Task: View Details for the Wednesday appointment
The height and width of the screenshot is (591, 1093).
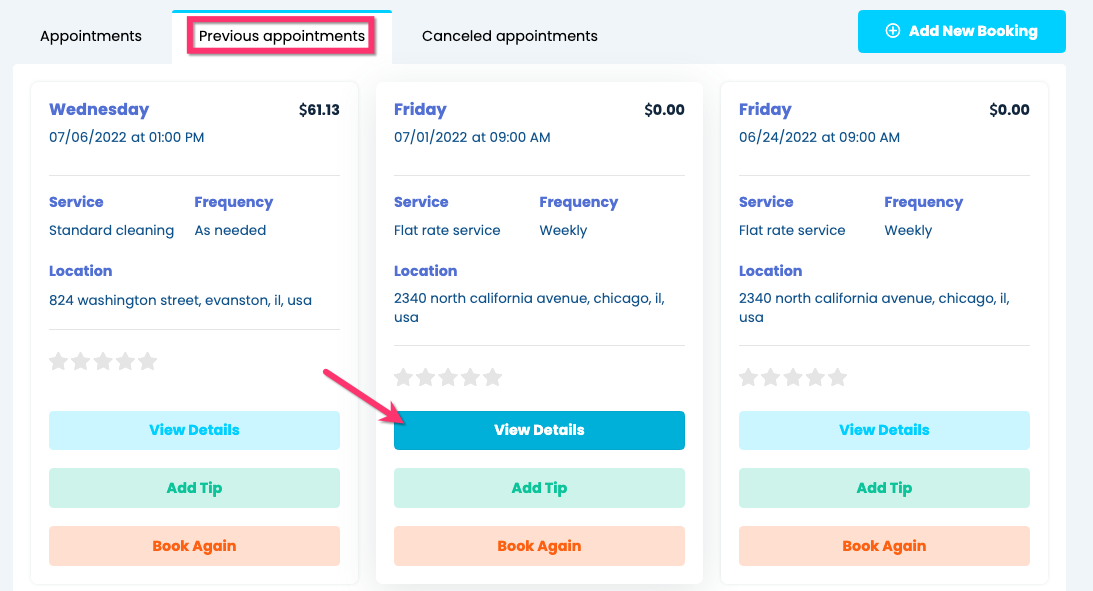Action: [x=194, y=430]
